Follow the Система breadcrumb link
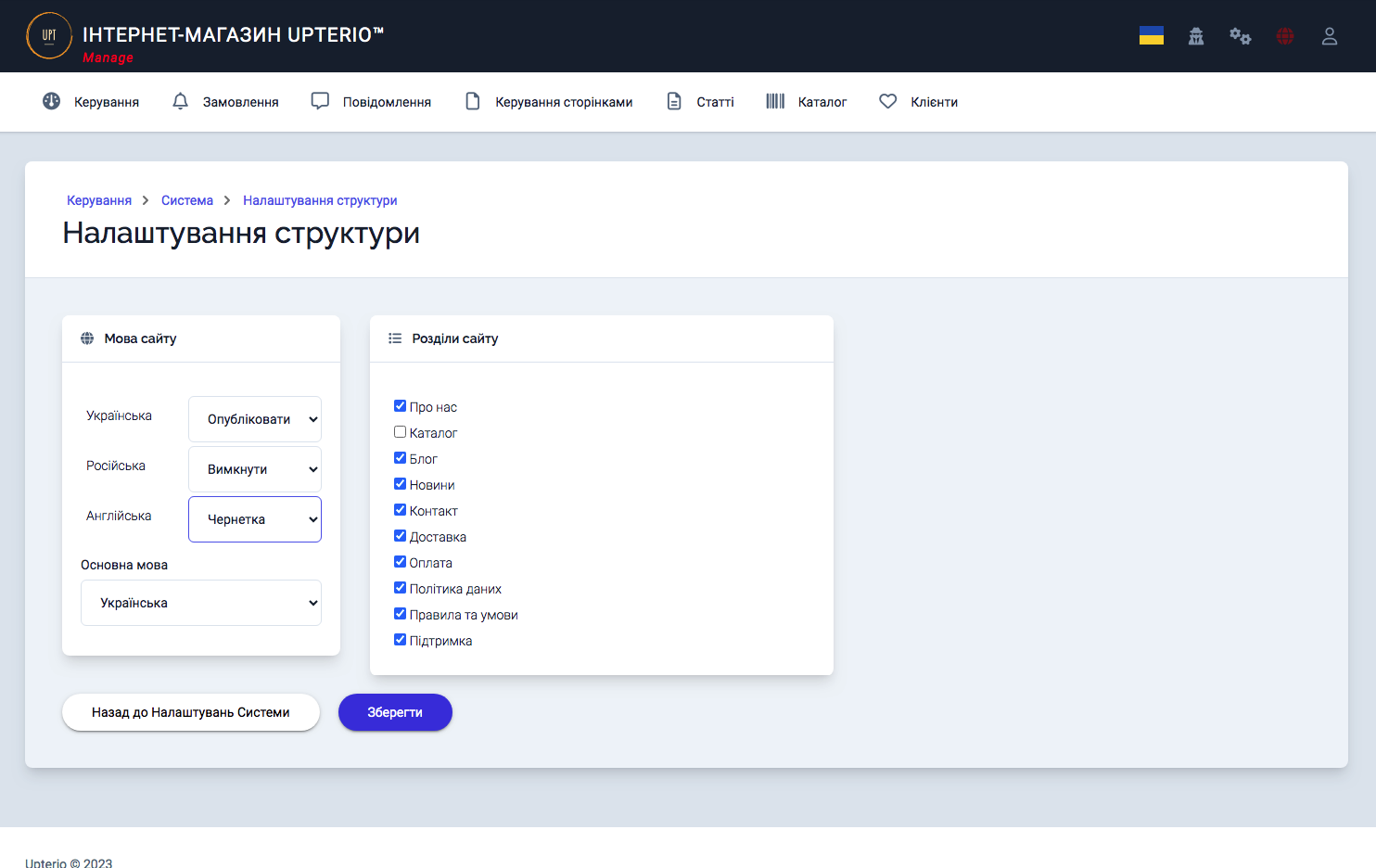 187,200
